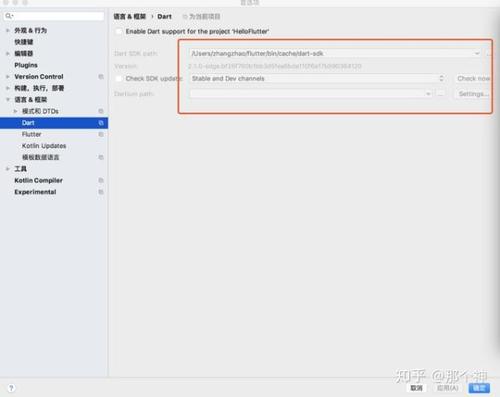Select the Flutter settings item
The image size is (500, 397).
(32, 134)
